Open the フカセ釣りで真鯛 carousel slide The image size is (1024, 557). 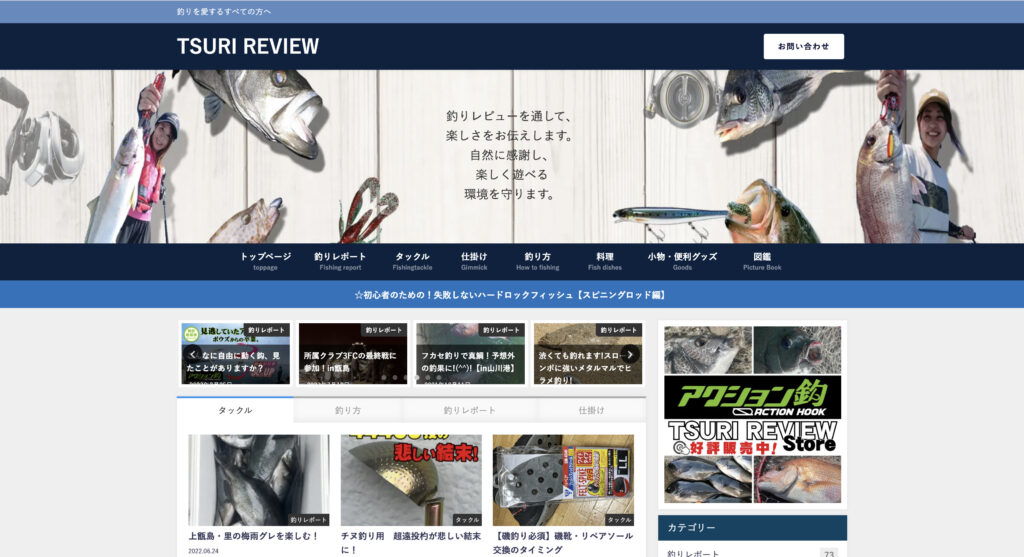469,353
